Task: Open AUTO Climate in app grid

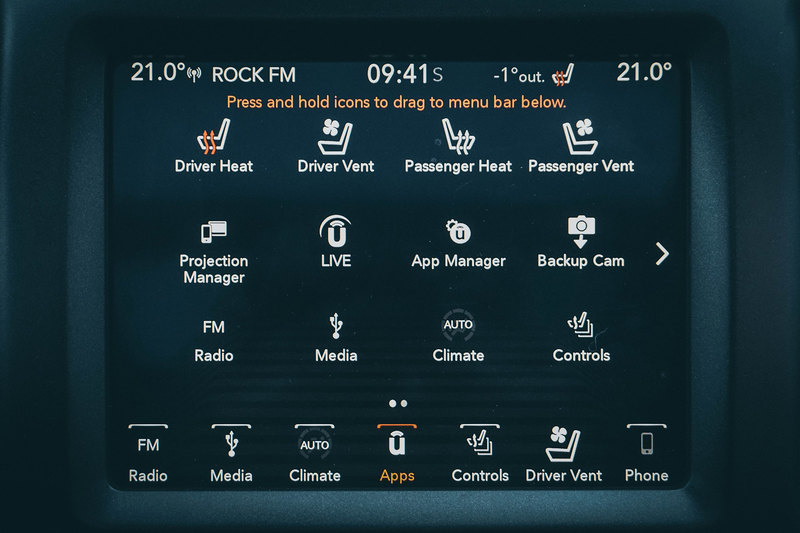Action: point(458,336)
